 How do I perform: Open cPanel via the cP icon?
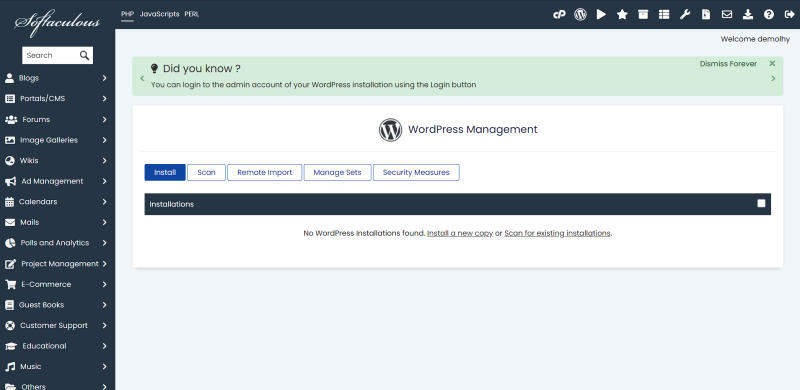point(559,14)
